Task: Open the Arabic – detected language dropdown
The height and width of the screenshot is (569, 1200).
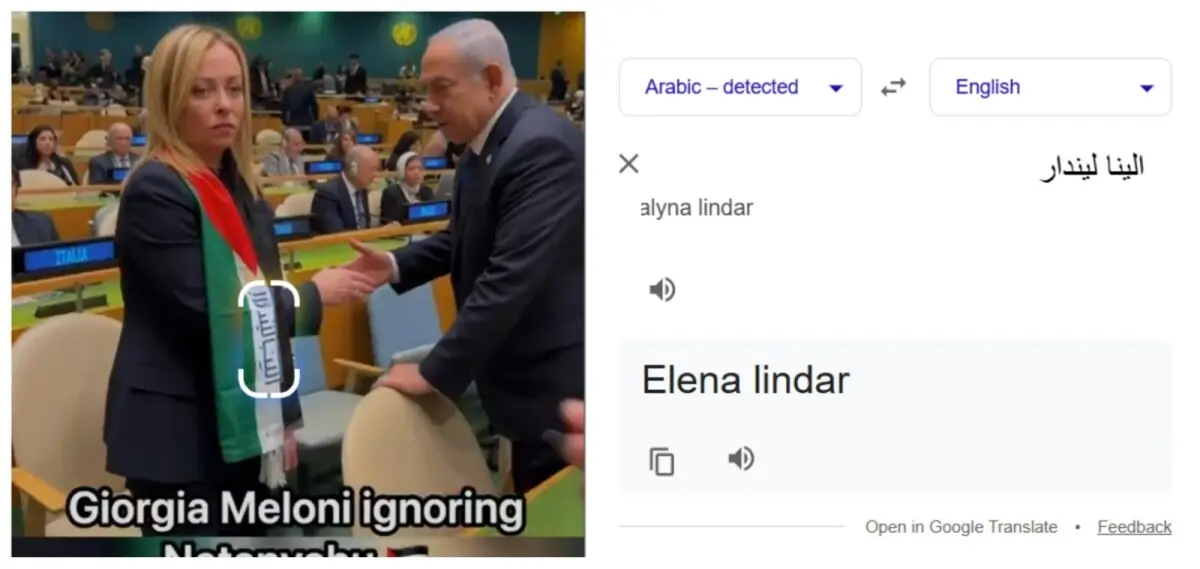Action: click(740, 87)
